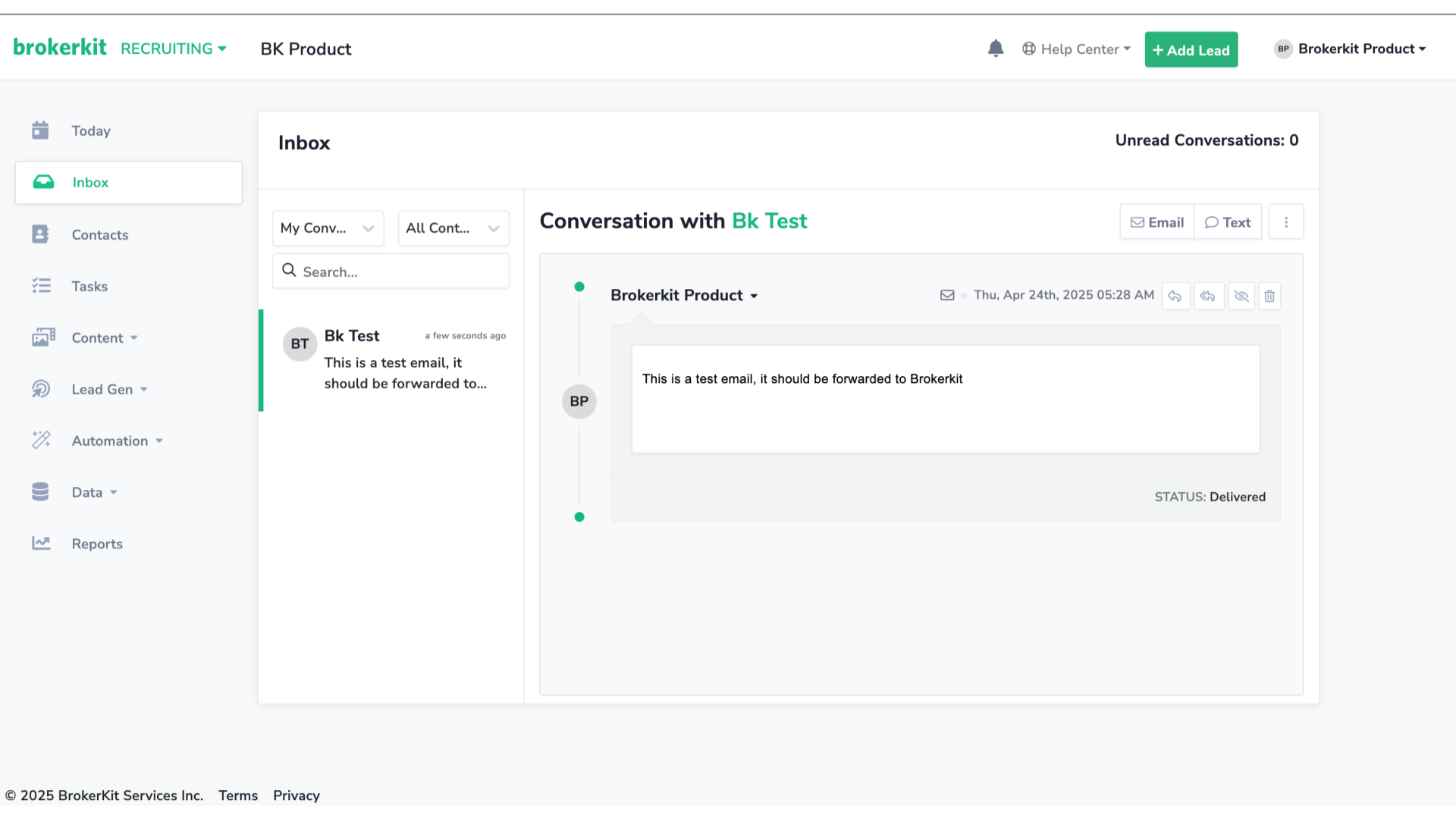Viewport: 1456px width, 819px height.
Task: Open the Reports page
Action: pyautogui.click(x=97, y=544)
